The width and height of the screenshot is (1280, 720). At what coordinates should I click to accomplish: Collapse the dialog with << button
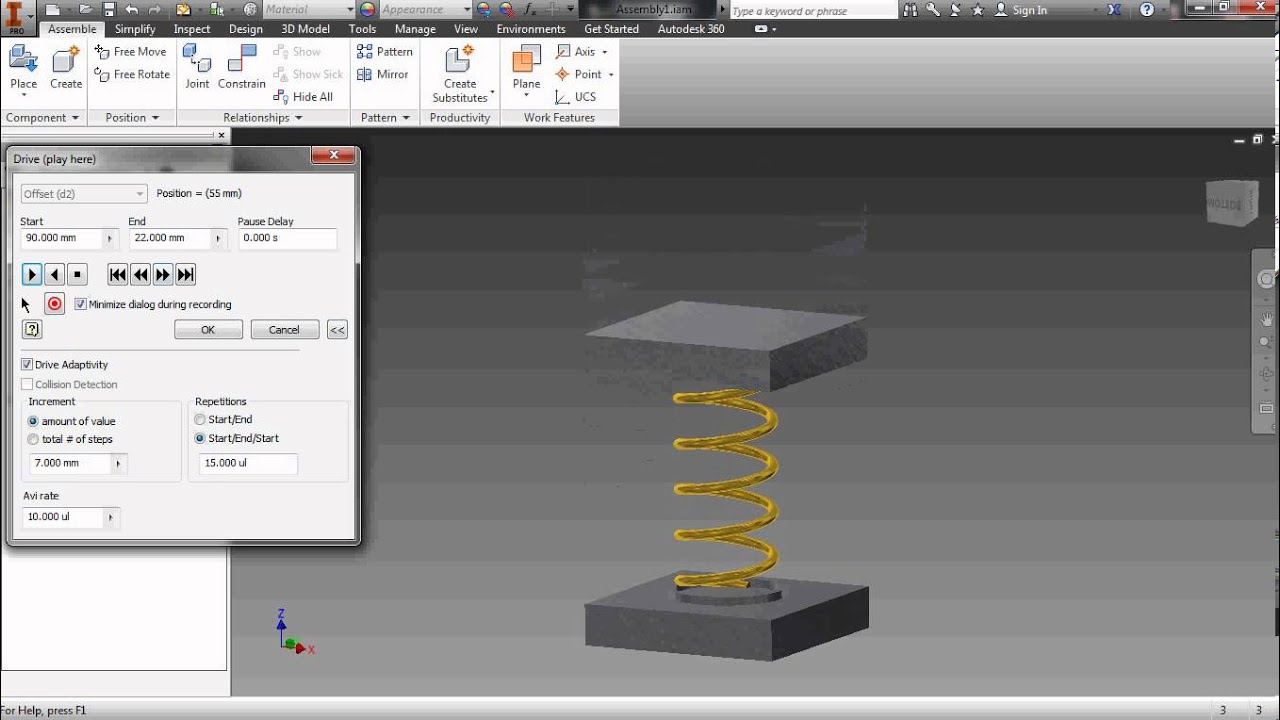point(337,329)
